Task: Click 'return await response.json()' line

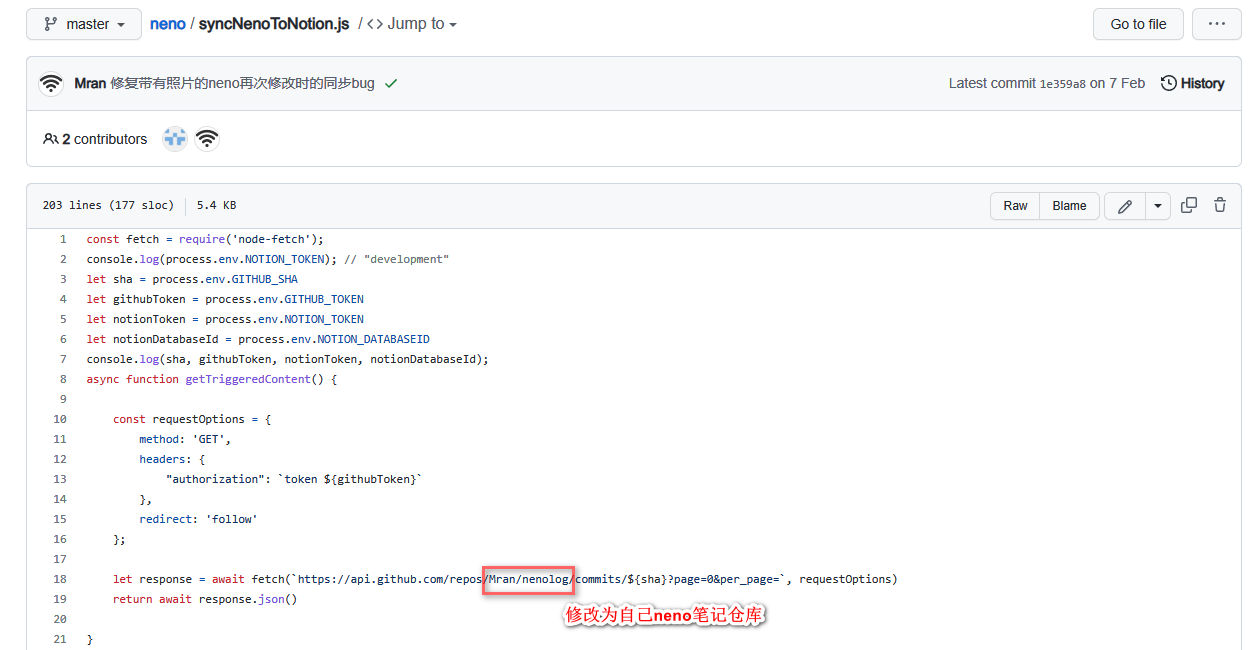Action: coord(205,599)
